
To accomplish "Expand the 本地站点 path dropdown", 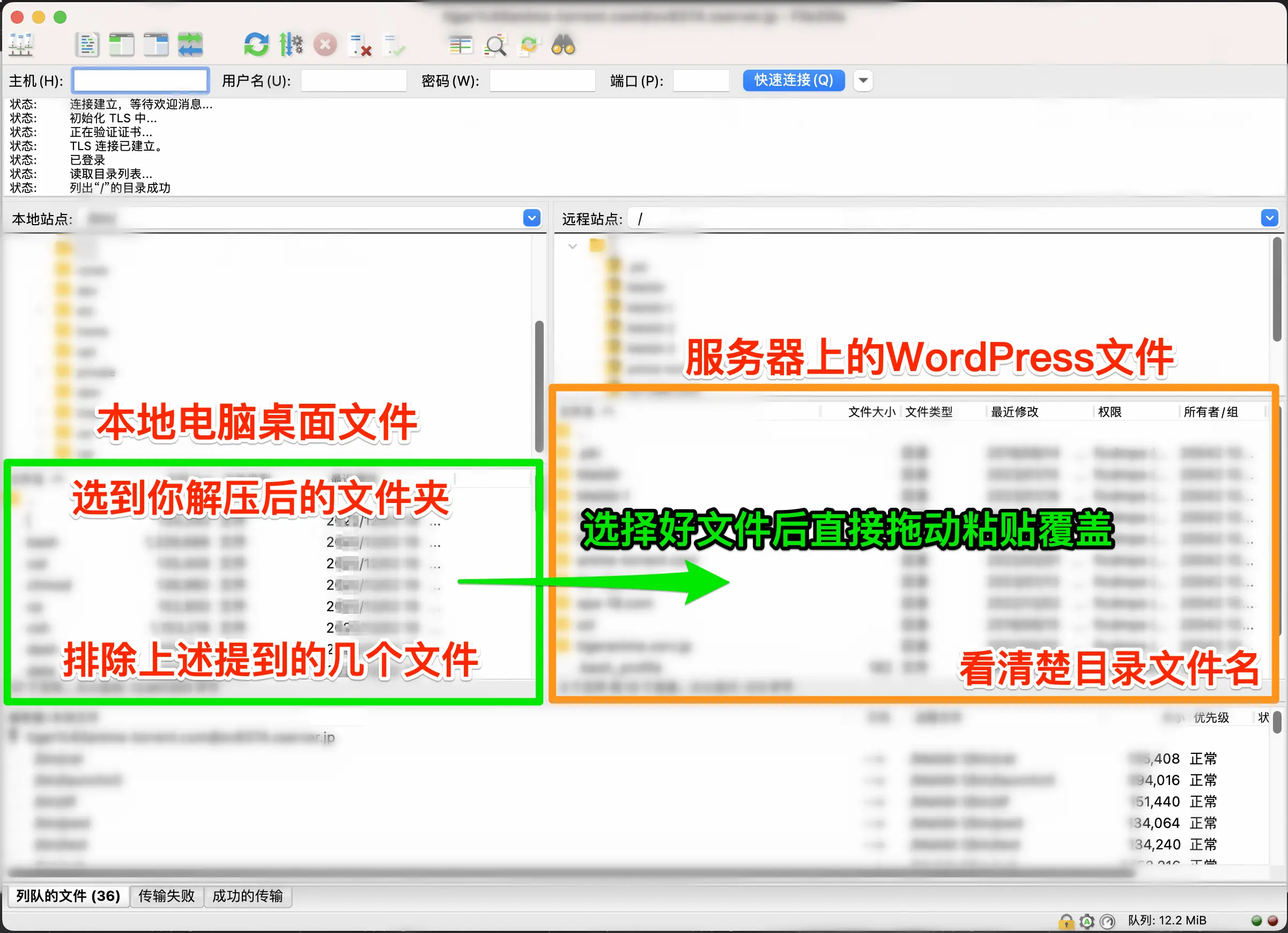I will pos(531,218).
